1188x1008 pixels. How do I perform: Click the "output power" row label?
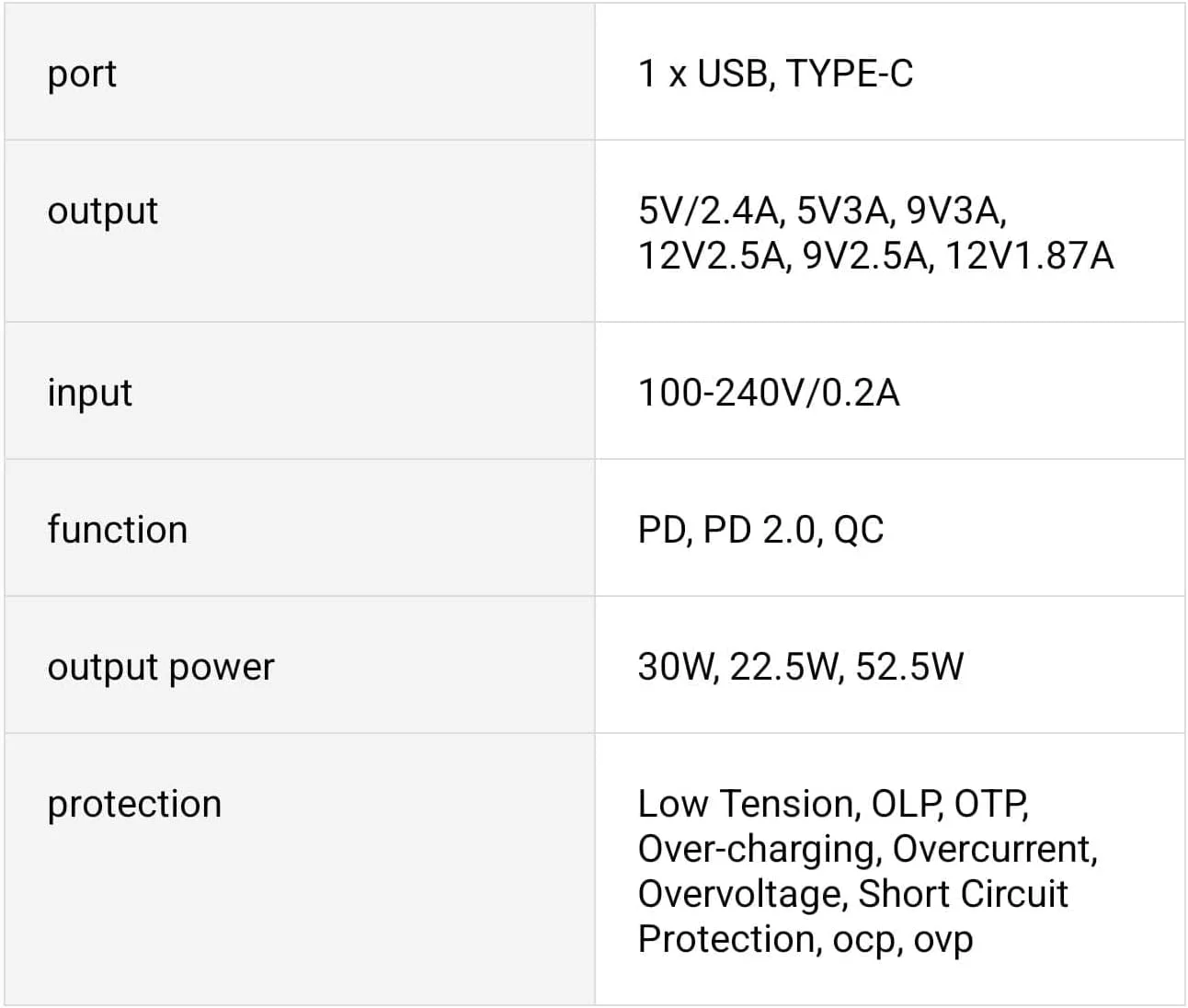(x=161, y=668)
